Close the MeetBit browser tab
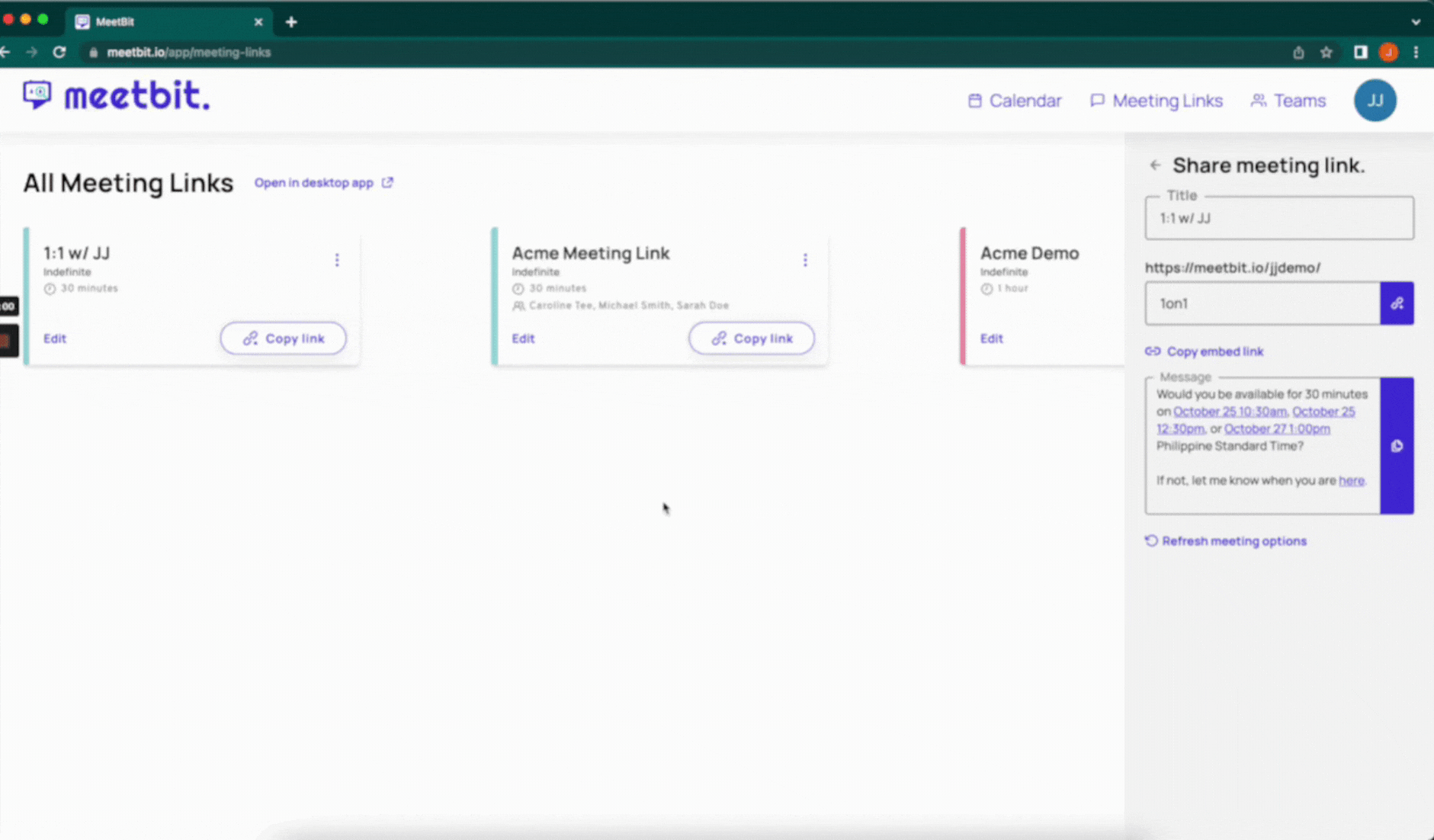The height and width of the screenshot is (840, 1434). (x=258, y=22)
